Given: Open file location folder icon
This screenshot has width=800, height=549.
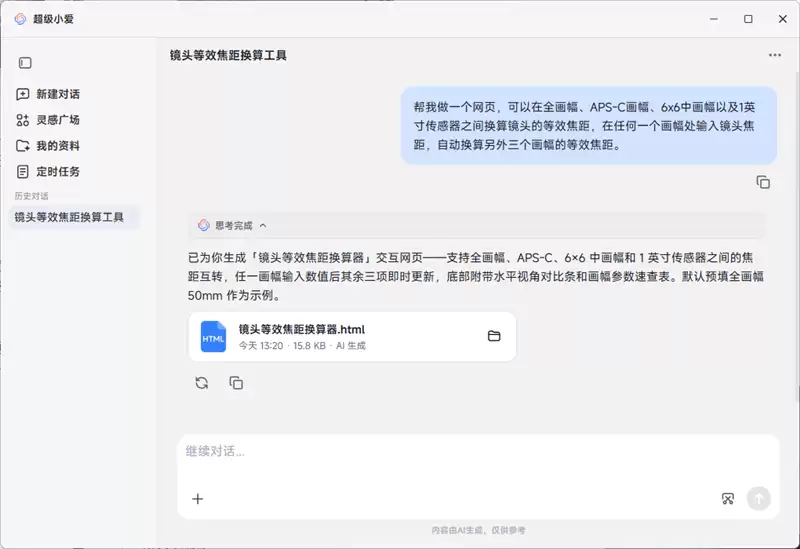Looking at the screenshot, I should [494, 336].
